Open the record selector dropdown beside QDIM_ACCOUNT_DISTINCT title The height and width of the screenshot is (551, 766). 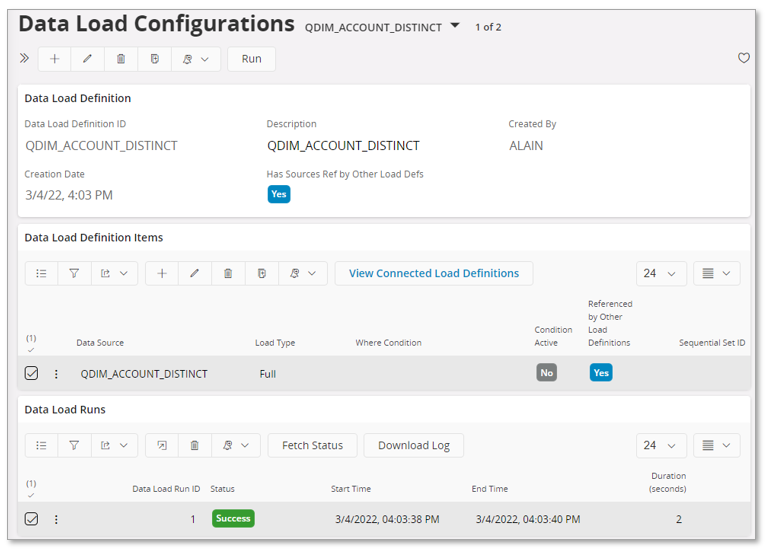[455, 26]
